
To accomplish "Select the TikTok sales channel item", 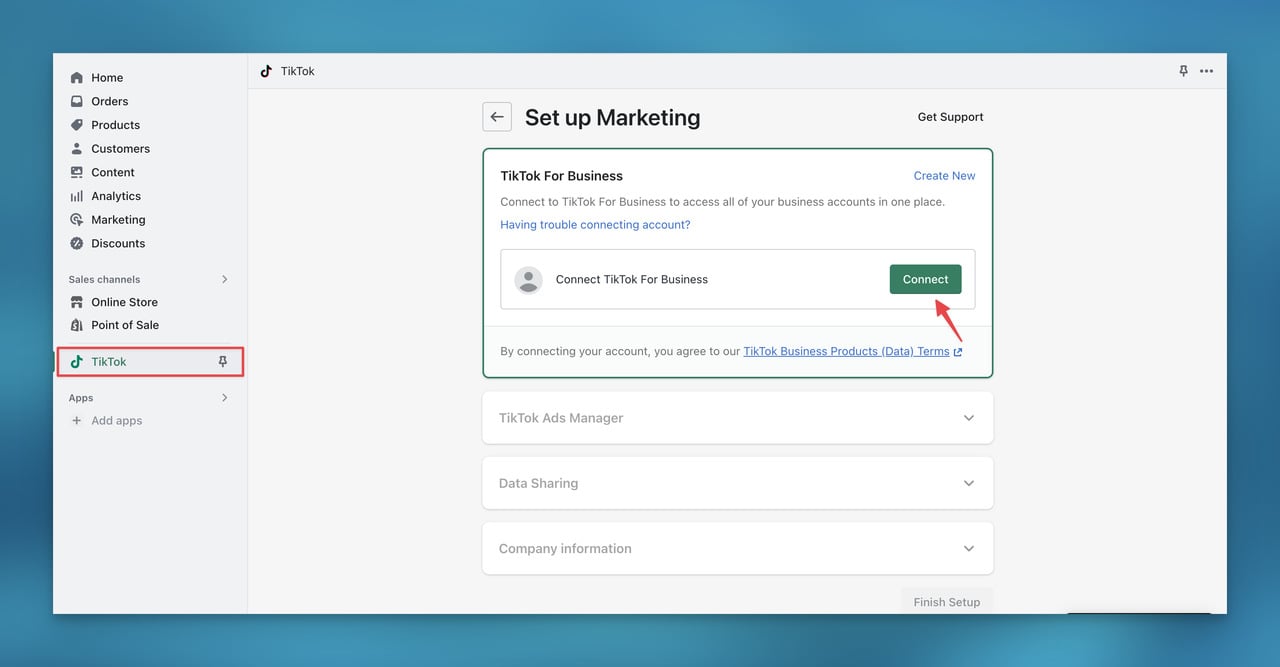I will pyautogui.click(x=150, y=362).
